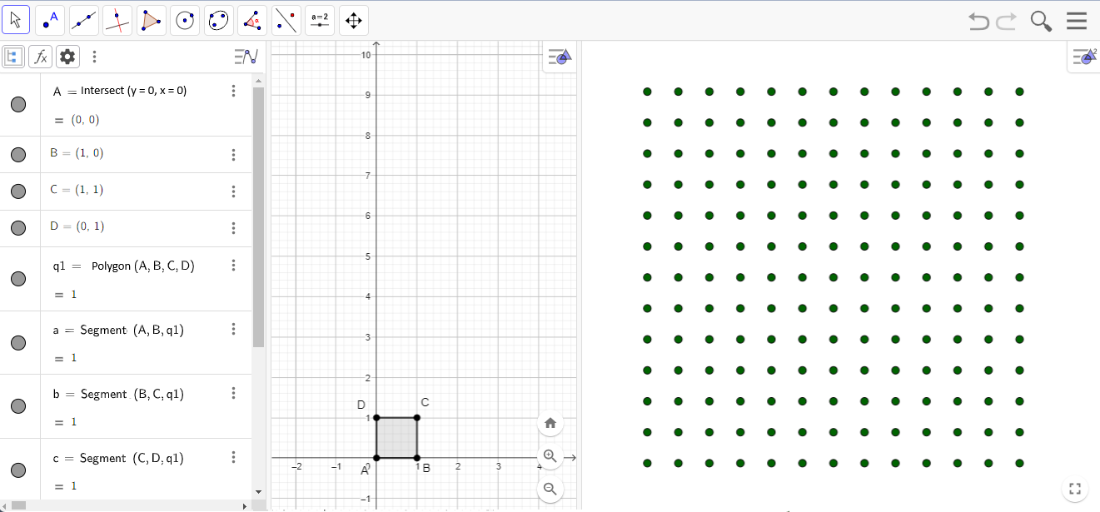Select the Angle measurement tool

tap(253, 20)
